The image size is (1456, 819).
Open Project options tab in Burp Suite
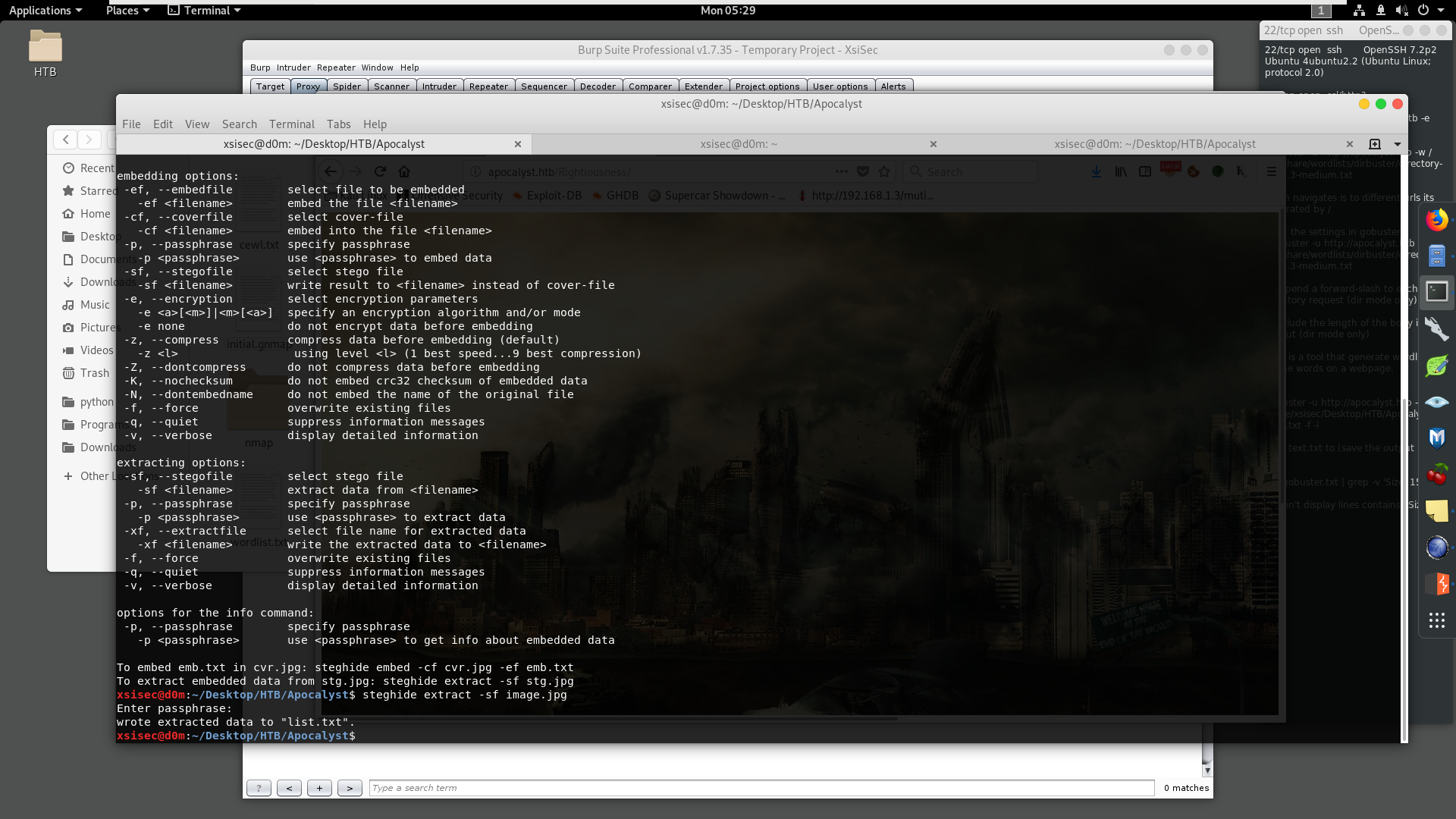(767, 86)
